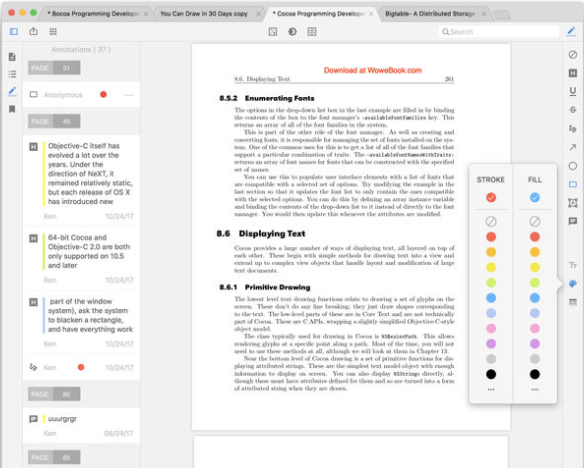Select the 'uuurgrgr' note annotation

pyautogui.click(x=81, y=425)
